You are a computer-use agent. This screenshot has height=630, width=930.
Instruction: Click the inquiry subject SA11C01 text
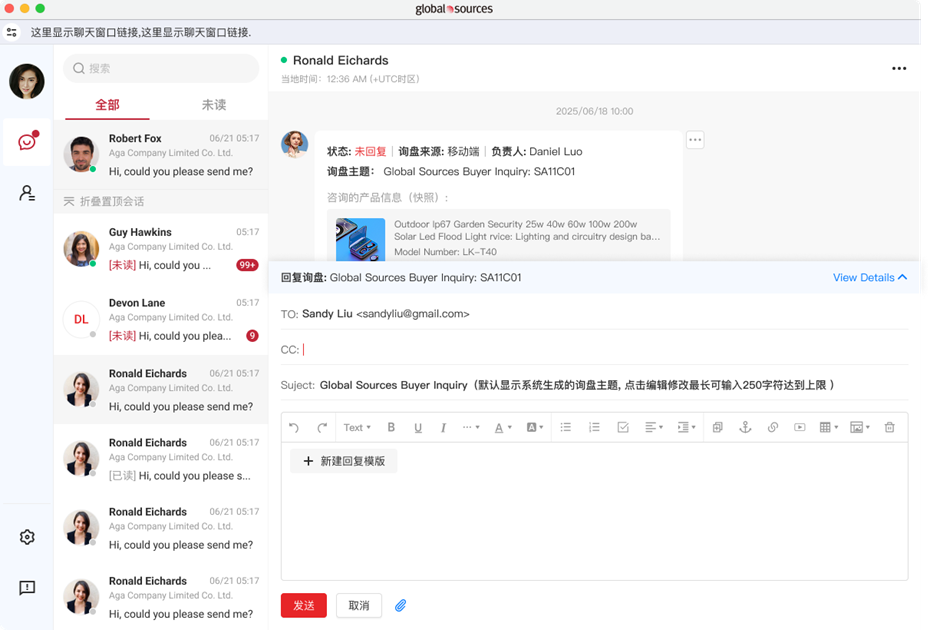[x=479, y=171]
